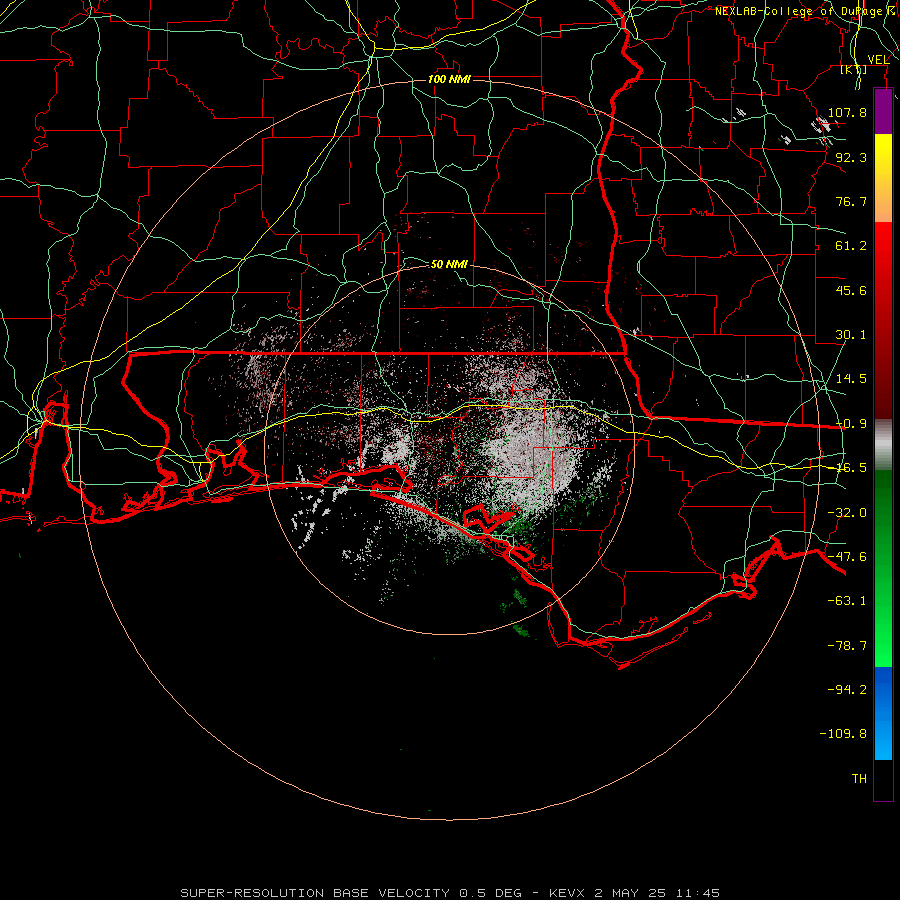Select the -94.2 legend value
Screen dimensions: 900x900
pyautogui.click(x=847, y=690)
